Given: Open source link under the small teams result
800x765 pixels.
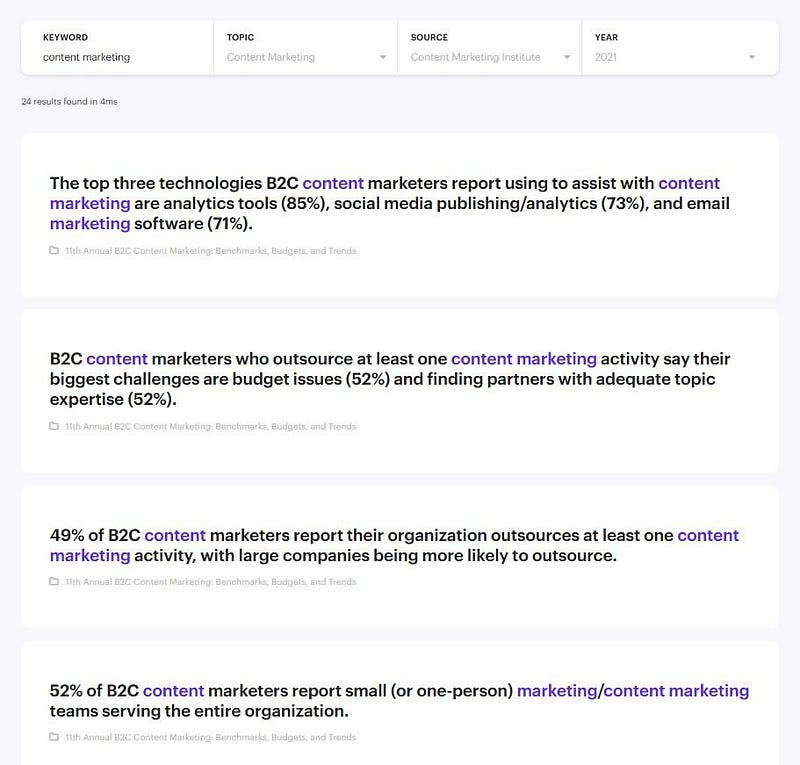Looking at the screenshot, I should [x=210, y=737].
